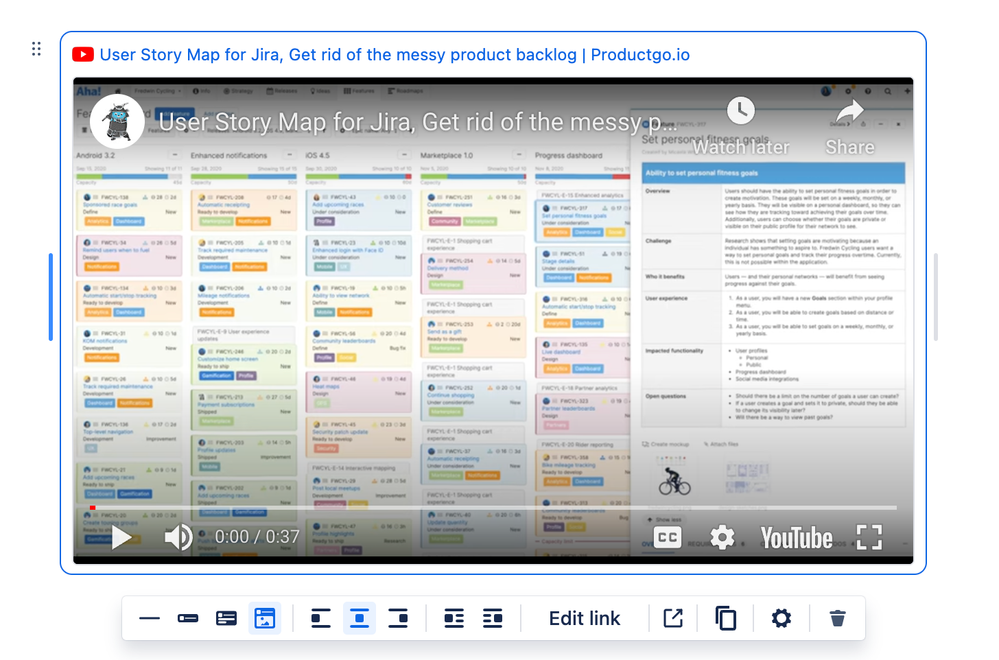Click the video progress bar
999x660 pixels.
tap(494, 508)
